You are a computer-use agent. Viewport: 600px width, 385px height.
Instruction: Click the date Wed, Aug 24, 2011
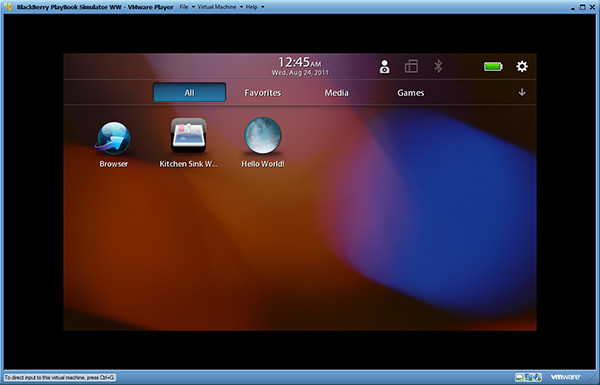pos(300,72)
